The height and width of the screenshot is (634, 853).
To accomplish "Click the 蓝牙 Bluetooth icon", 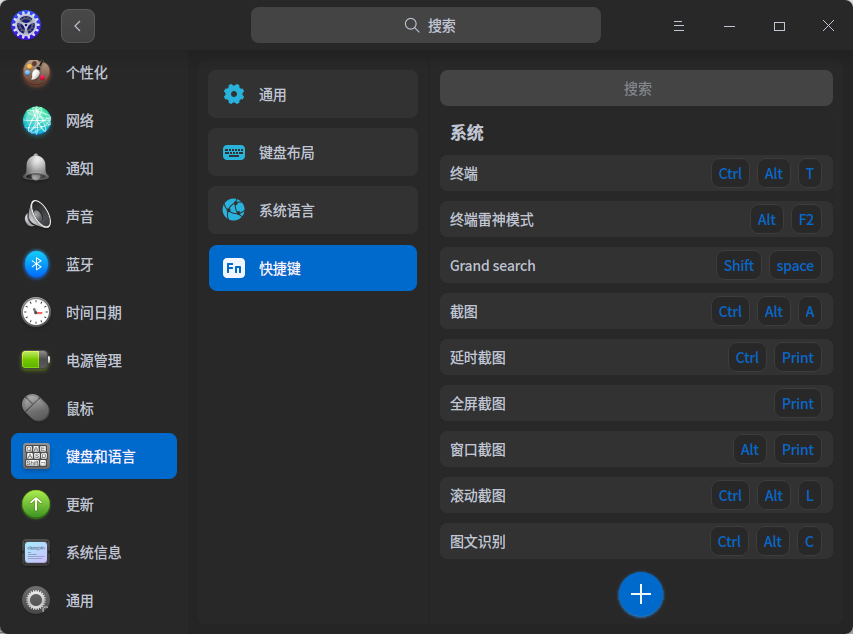I will tap(36, 264).
